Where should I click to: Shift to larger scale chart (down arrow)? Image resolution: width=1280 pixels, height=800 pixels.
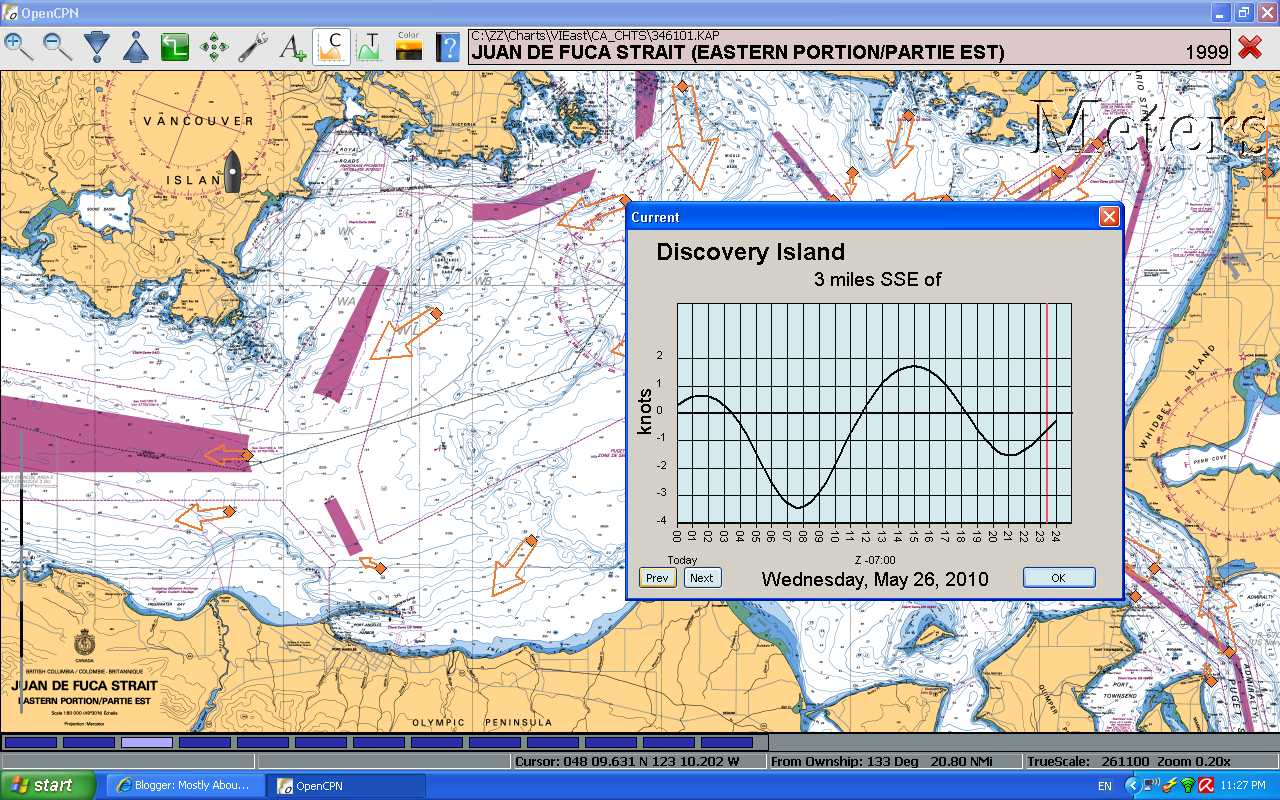pos(96,47)
